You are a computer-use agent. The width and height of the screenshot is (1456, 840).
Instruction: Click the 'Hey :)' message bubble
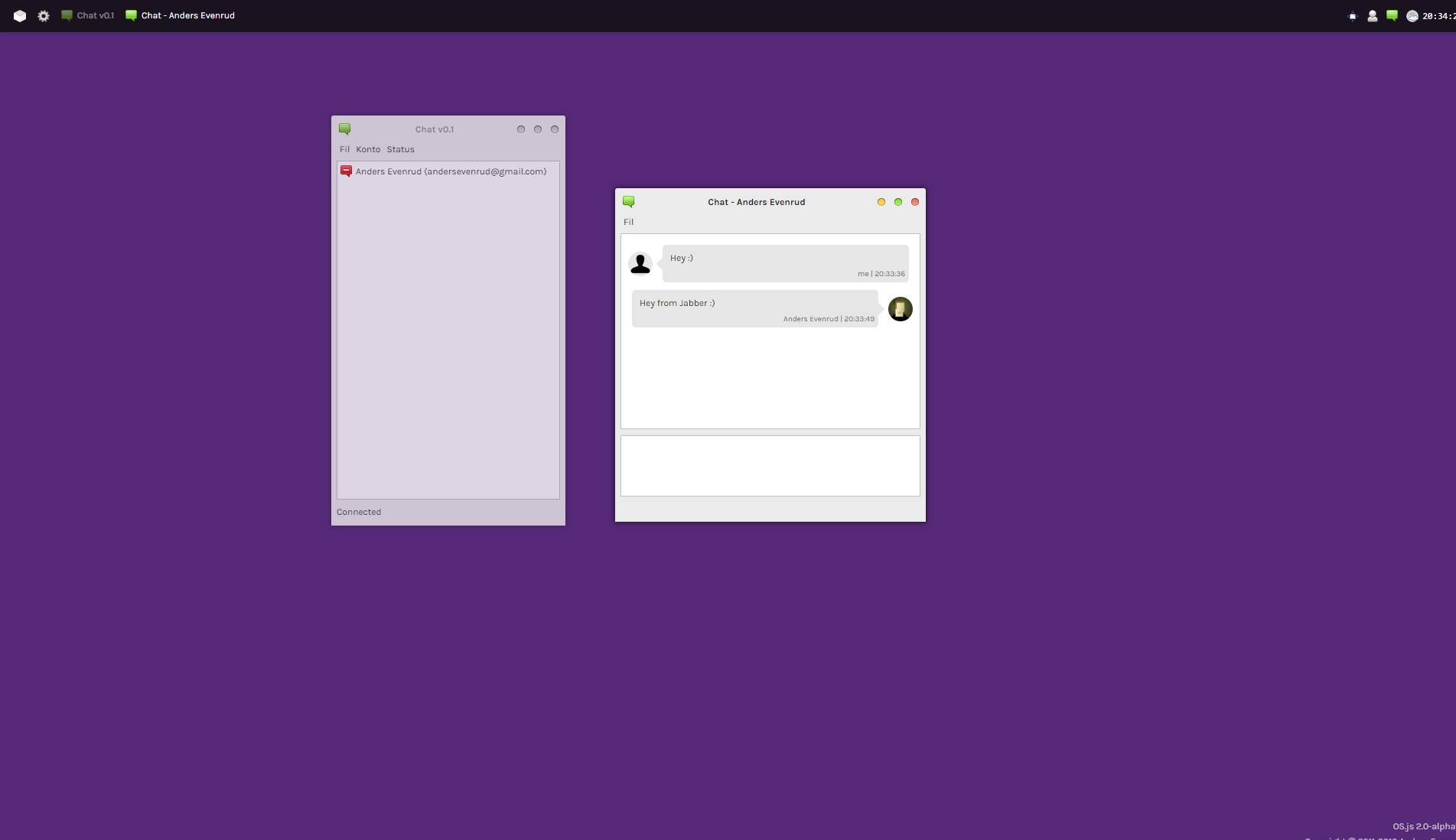(x=786, y=263)
